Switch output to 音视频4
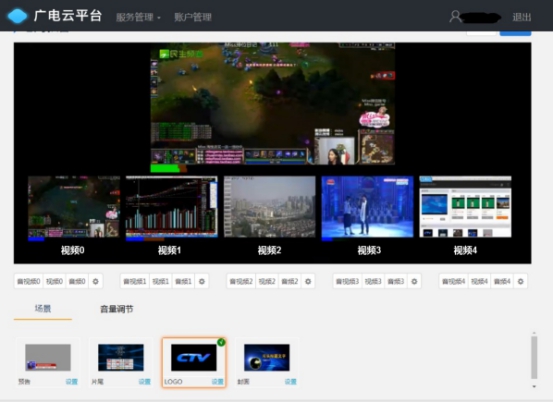Viewport: 553px width, 403px height. 454,281
